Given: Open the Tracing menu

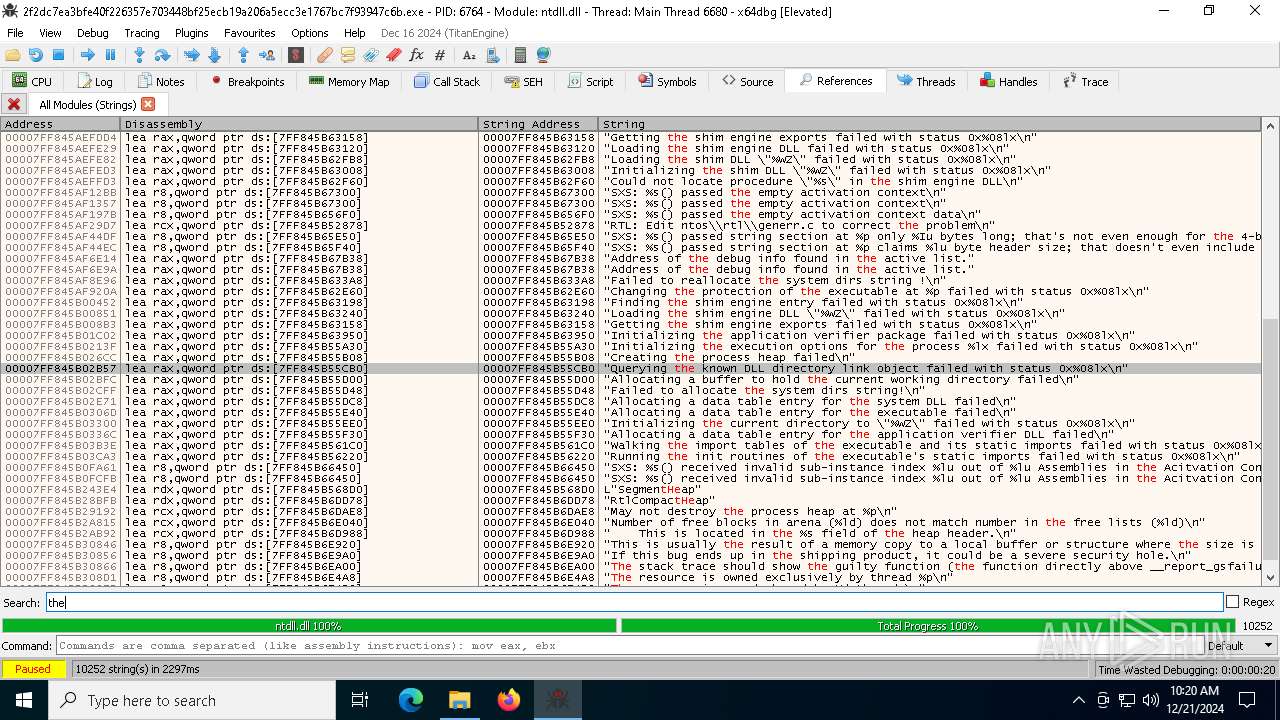Looking at the screenshot, I should [142, 33].
